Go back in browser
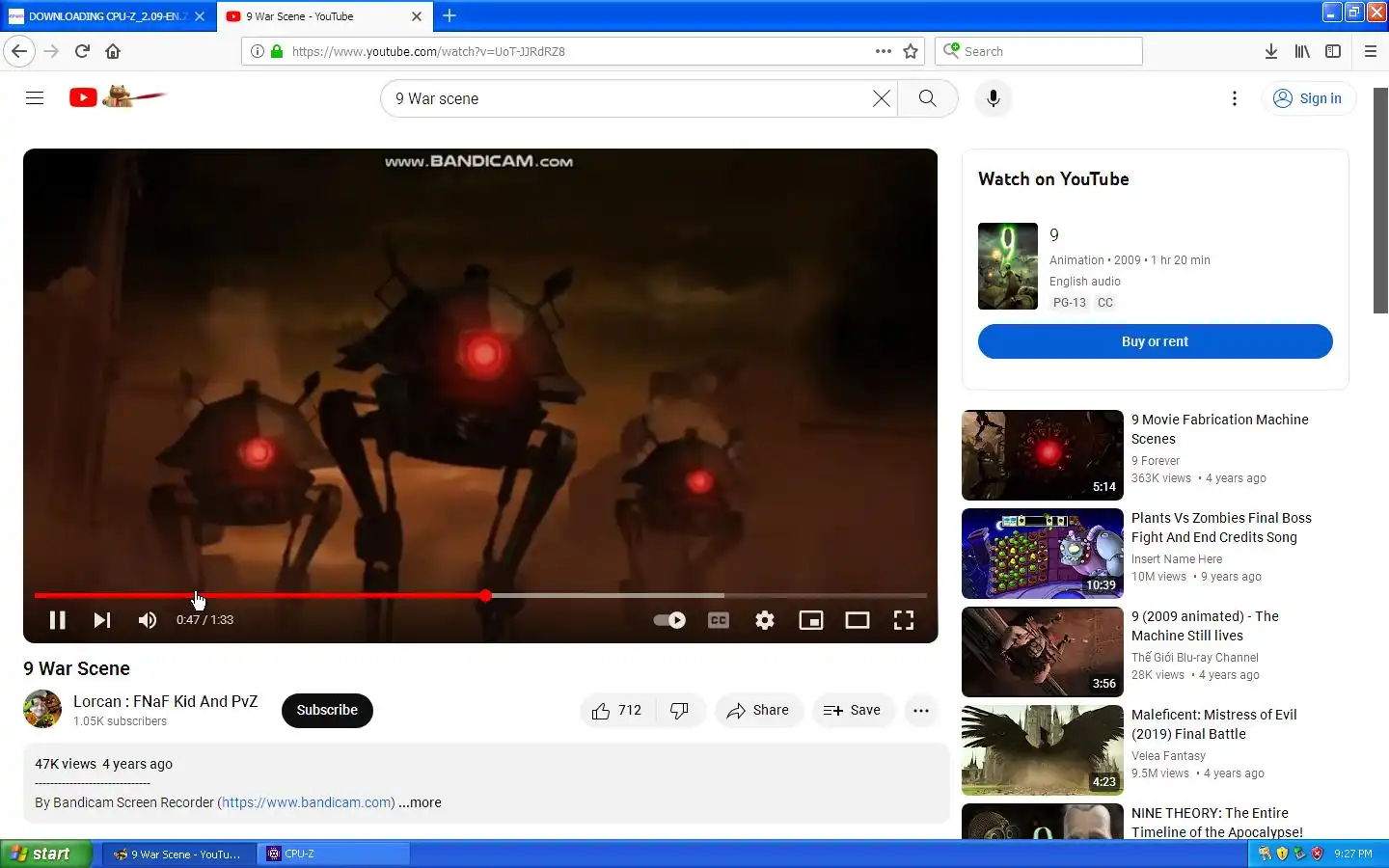Screen dimensions: 1389x868 tap(19, 51)
